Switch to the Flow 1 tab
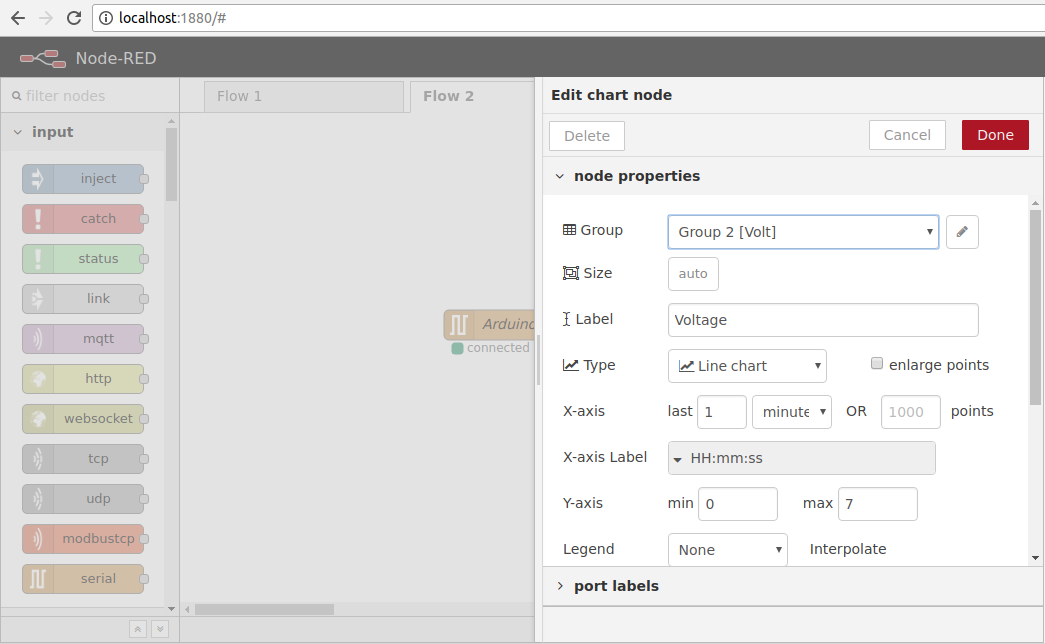This screenshot has height=644, width=1045. [304, 97]
